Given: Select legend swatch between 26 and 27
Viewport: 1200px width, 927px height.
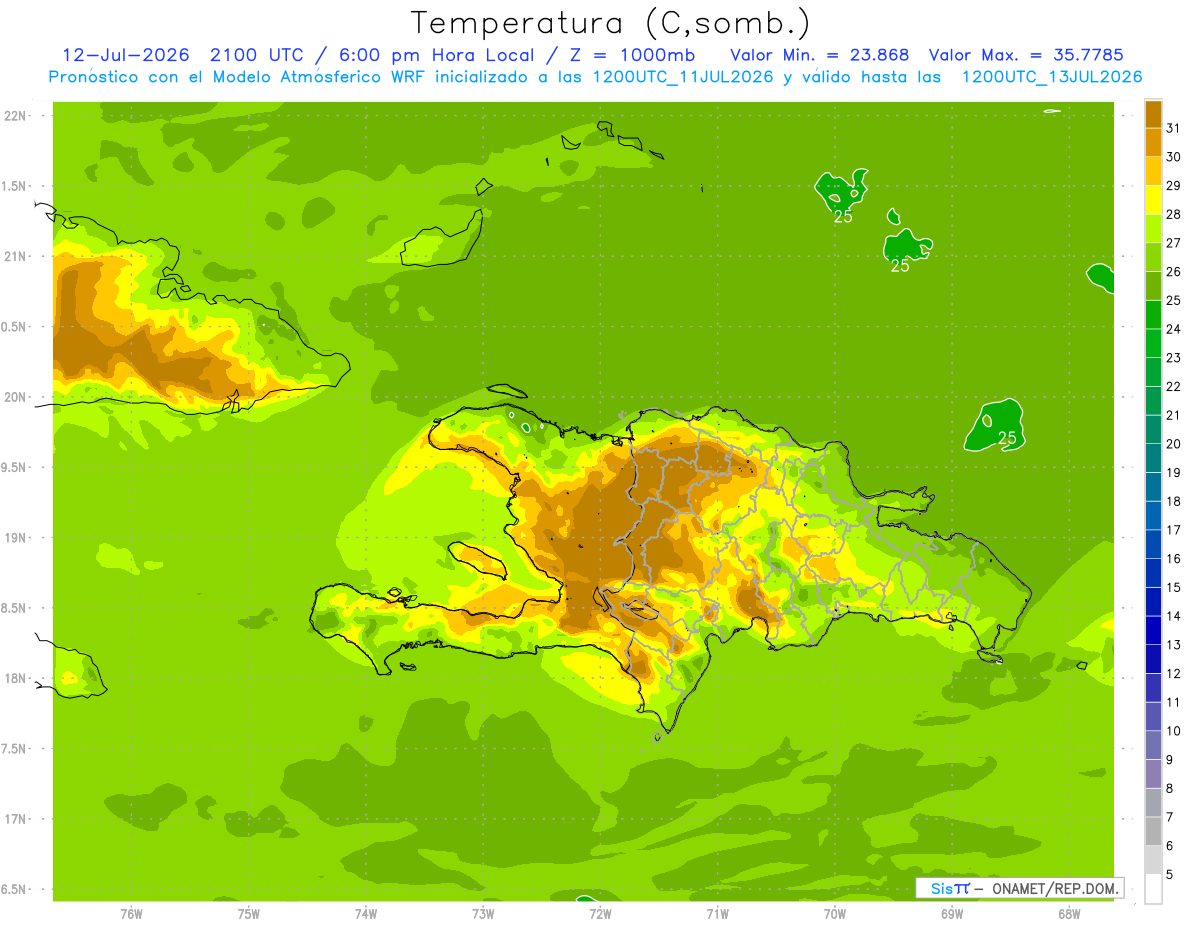Looking at the screenshot, I should point(1153,257).
